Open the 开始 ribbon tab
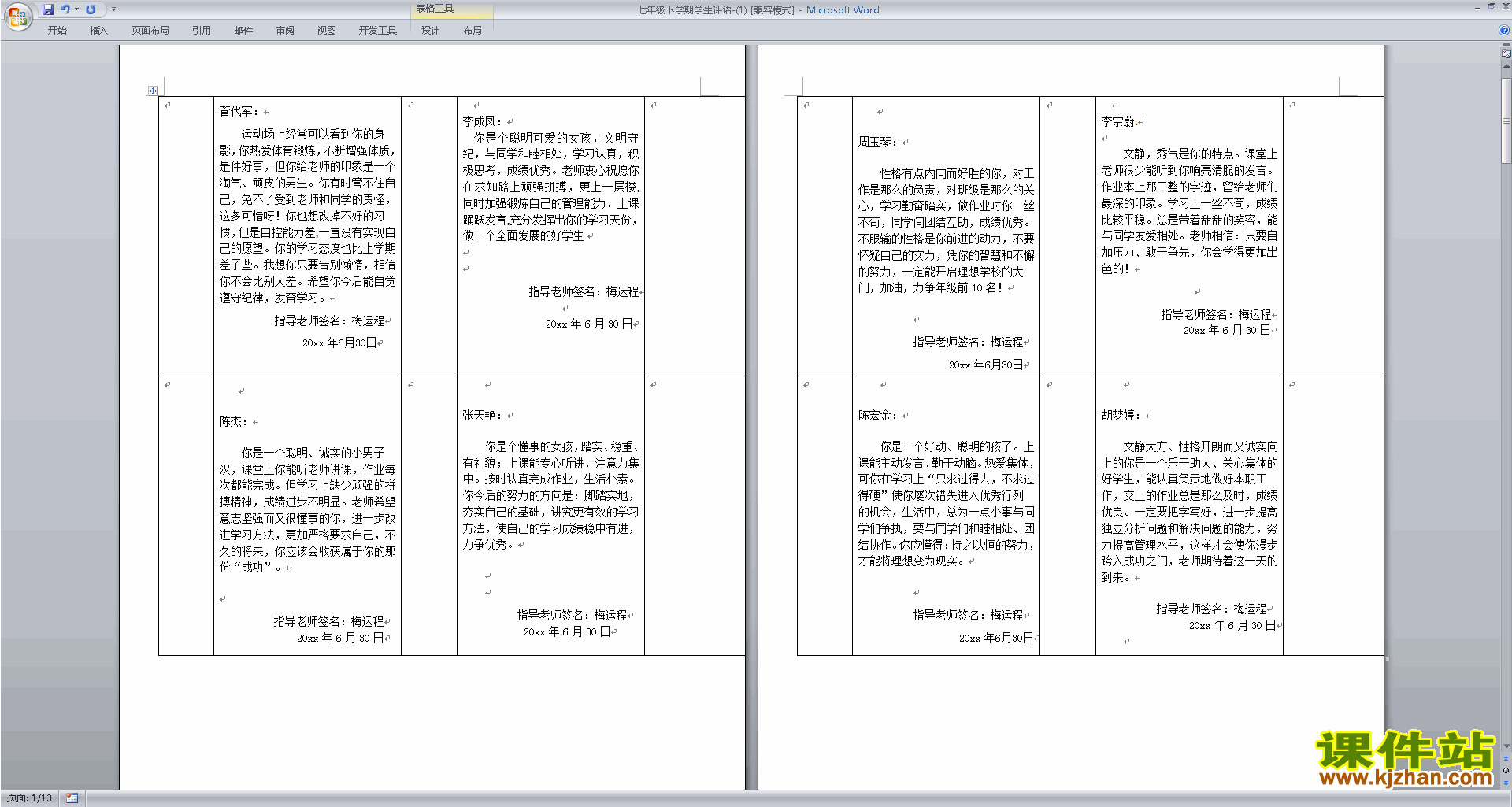 pos(57,30)
